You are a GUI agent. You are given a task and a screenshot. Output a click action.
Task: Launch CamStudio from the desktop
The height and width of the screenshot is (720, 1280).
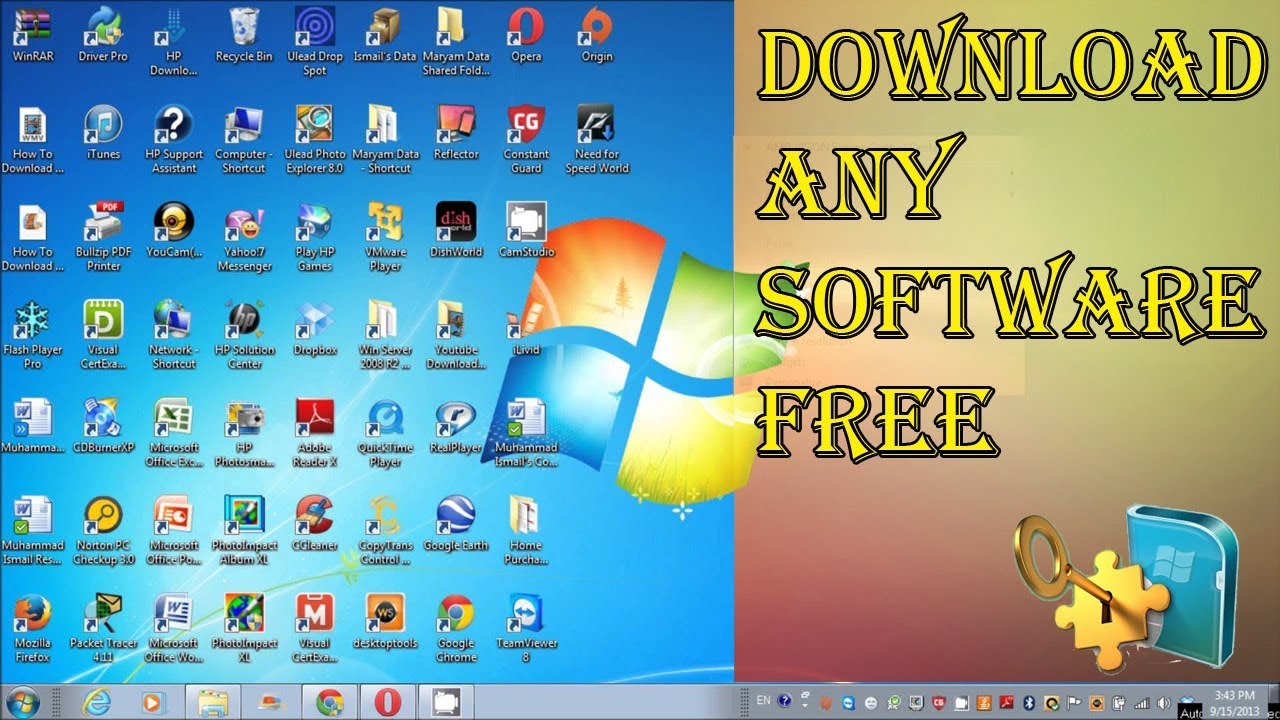pyautogui.click(x=526, y=231)
